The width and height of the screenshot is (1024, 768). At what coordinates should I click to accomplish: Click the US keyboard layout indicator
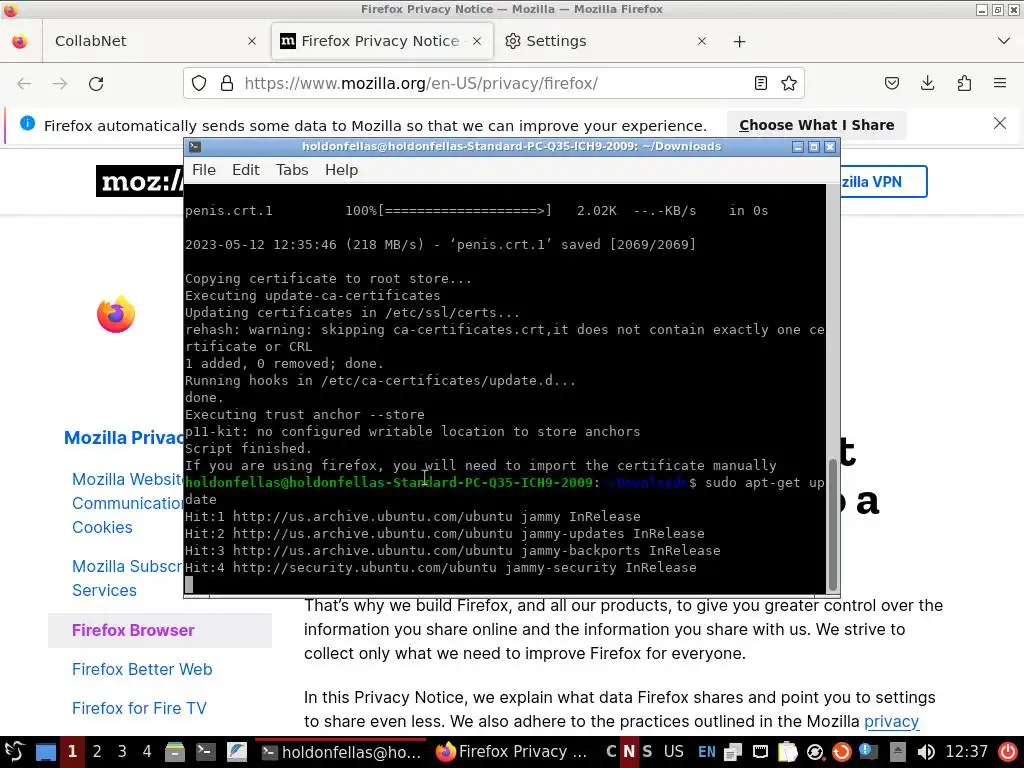673,752
